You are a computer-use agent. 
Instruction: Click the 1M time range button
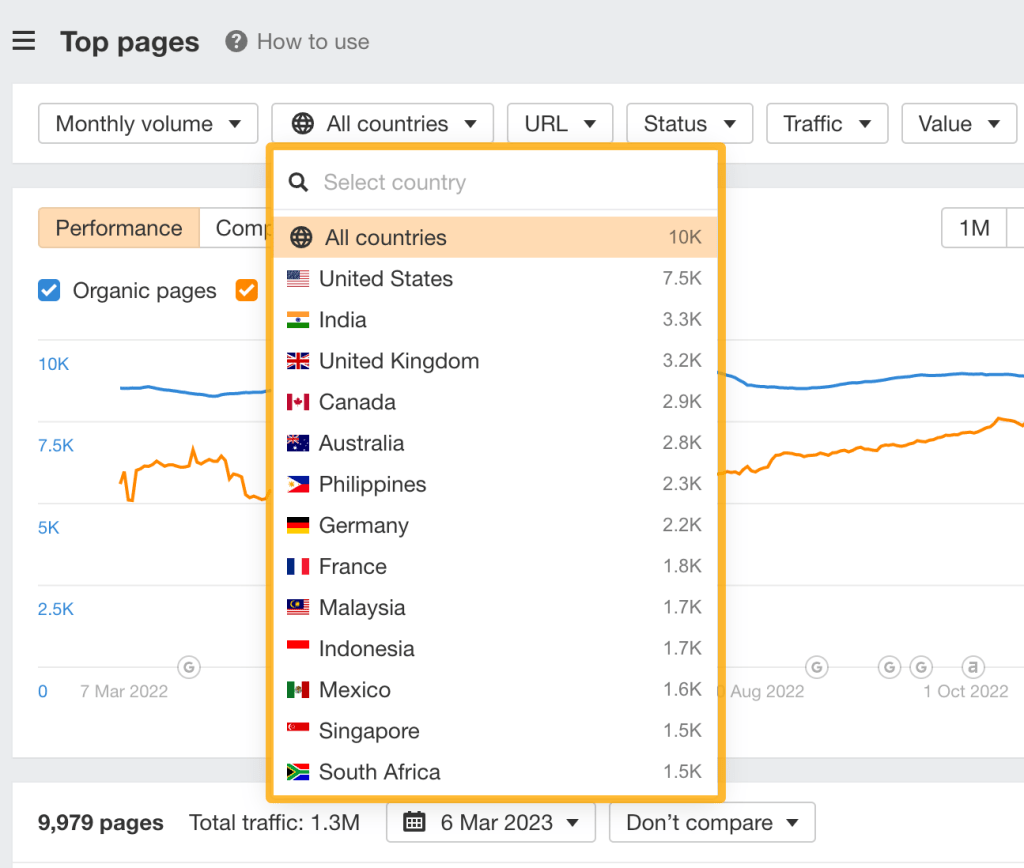click(x=976, y=228)
